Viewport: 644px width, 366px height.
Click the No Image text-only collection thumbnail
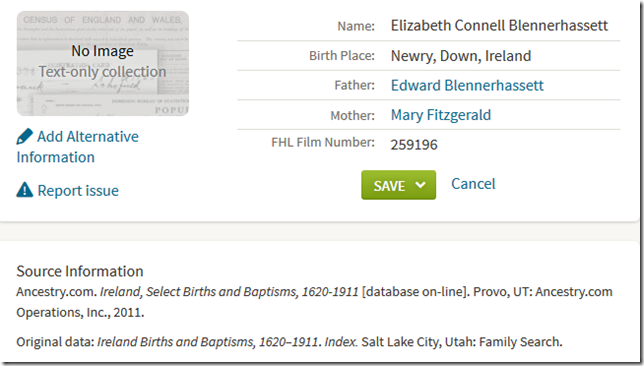point(103,63)
